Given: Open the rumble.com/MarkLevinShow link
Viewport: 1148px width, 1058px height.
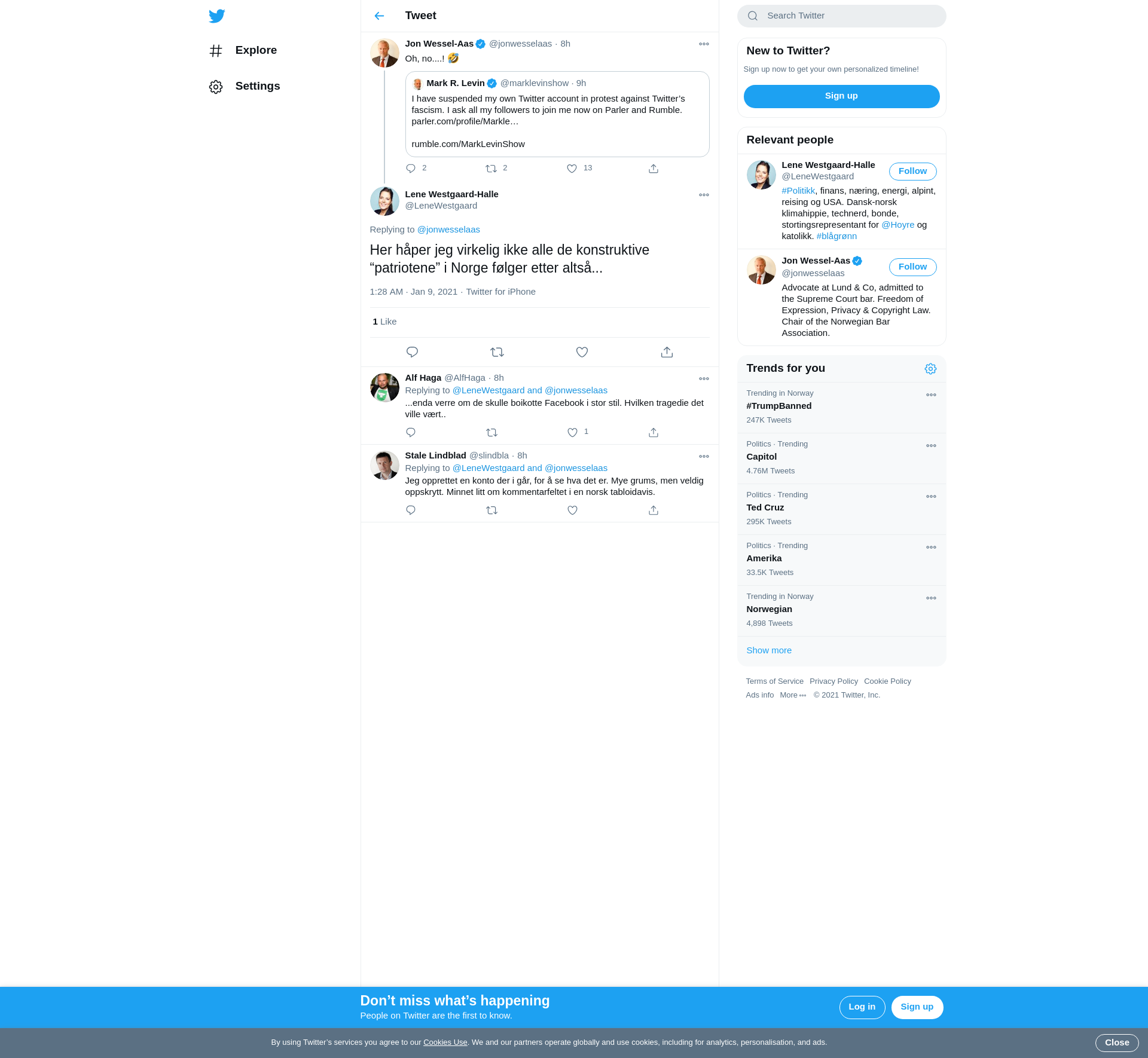Looking at the screenshot, I should click(x=468, y=144).
